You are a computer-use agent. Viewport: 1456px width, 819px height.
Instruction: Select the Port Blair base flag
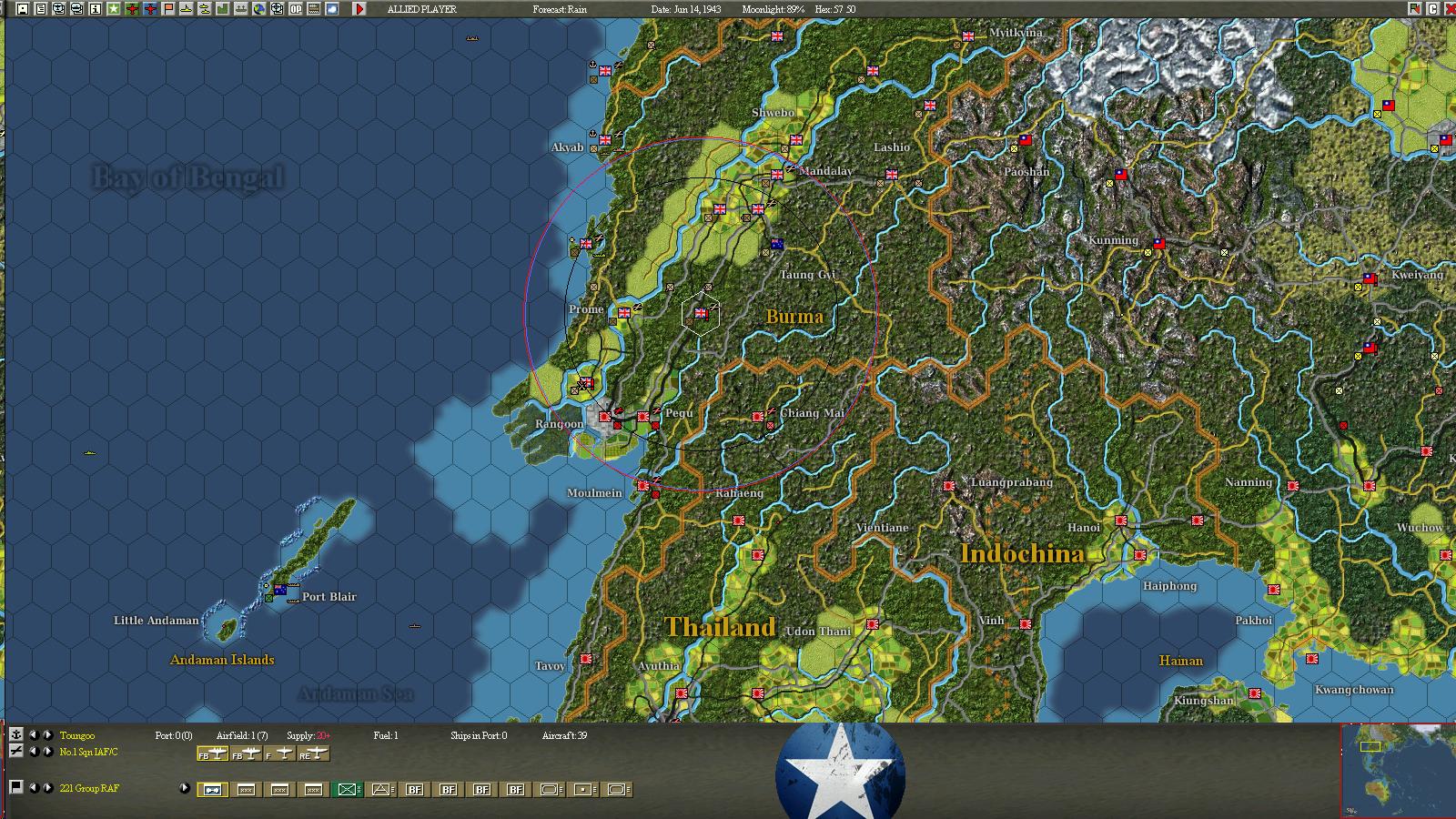pyautogui.click(x=280, y=590)
